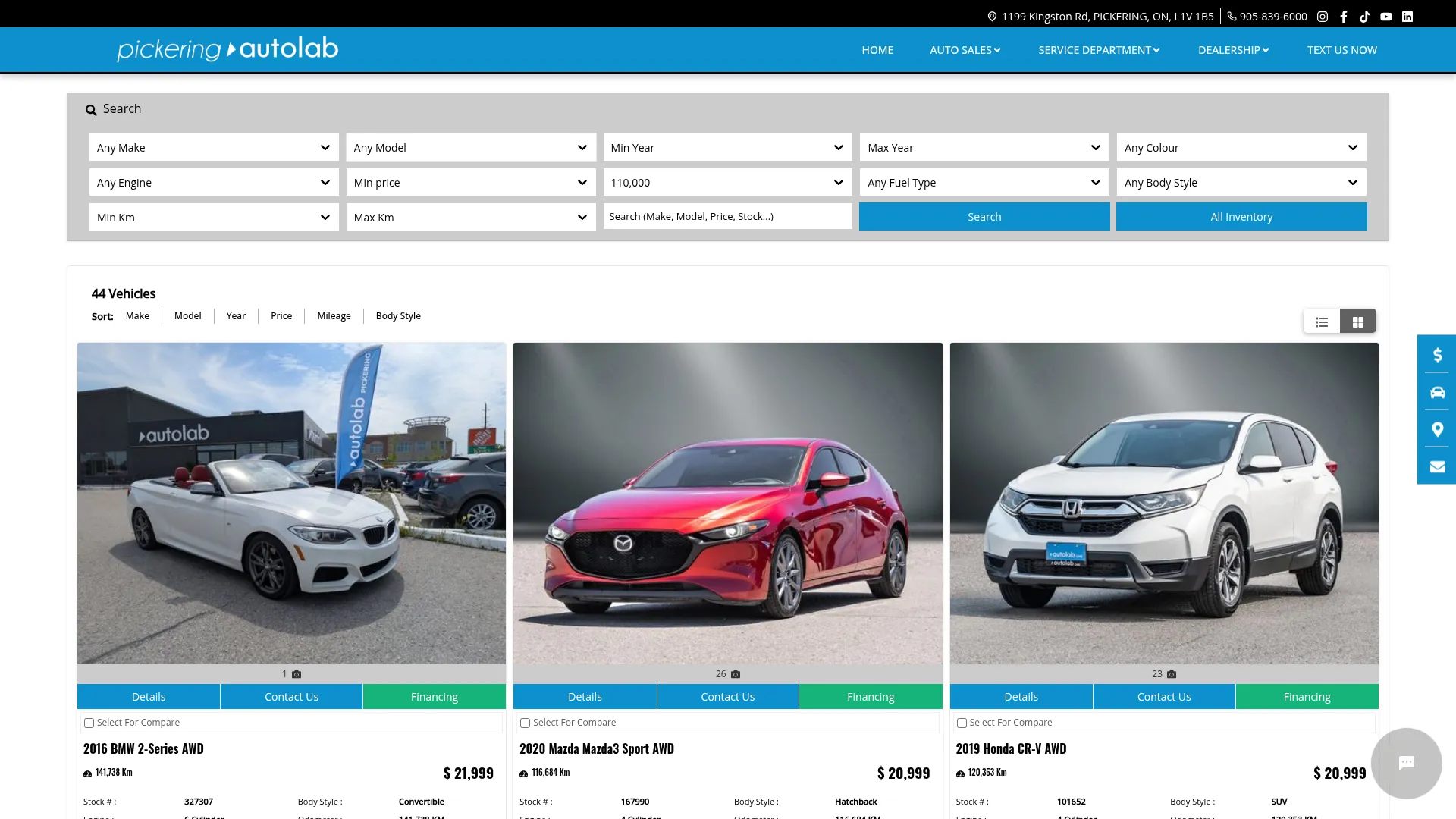Open the Min Km dropdown
The height and width of the screenshot is (819, 1456).
click(x=214, y=217)
